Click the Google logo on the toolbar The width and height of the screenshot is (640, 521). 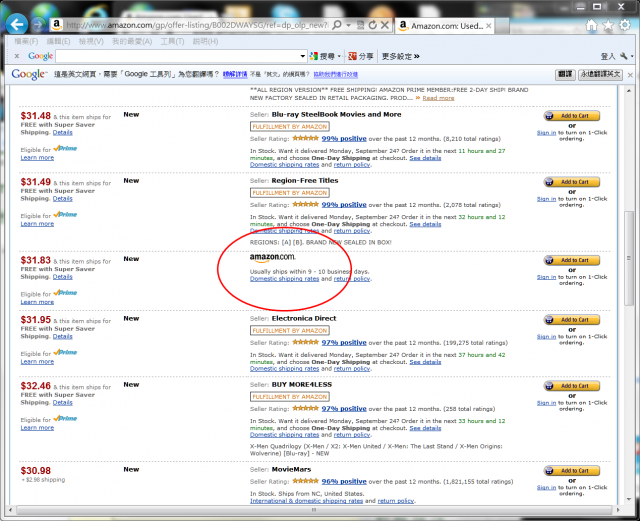40,56
